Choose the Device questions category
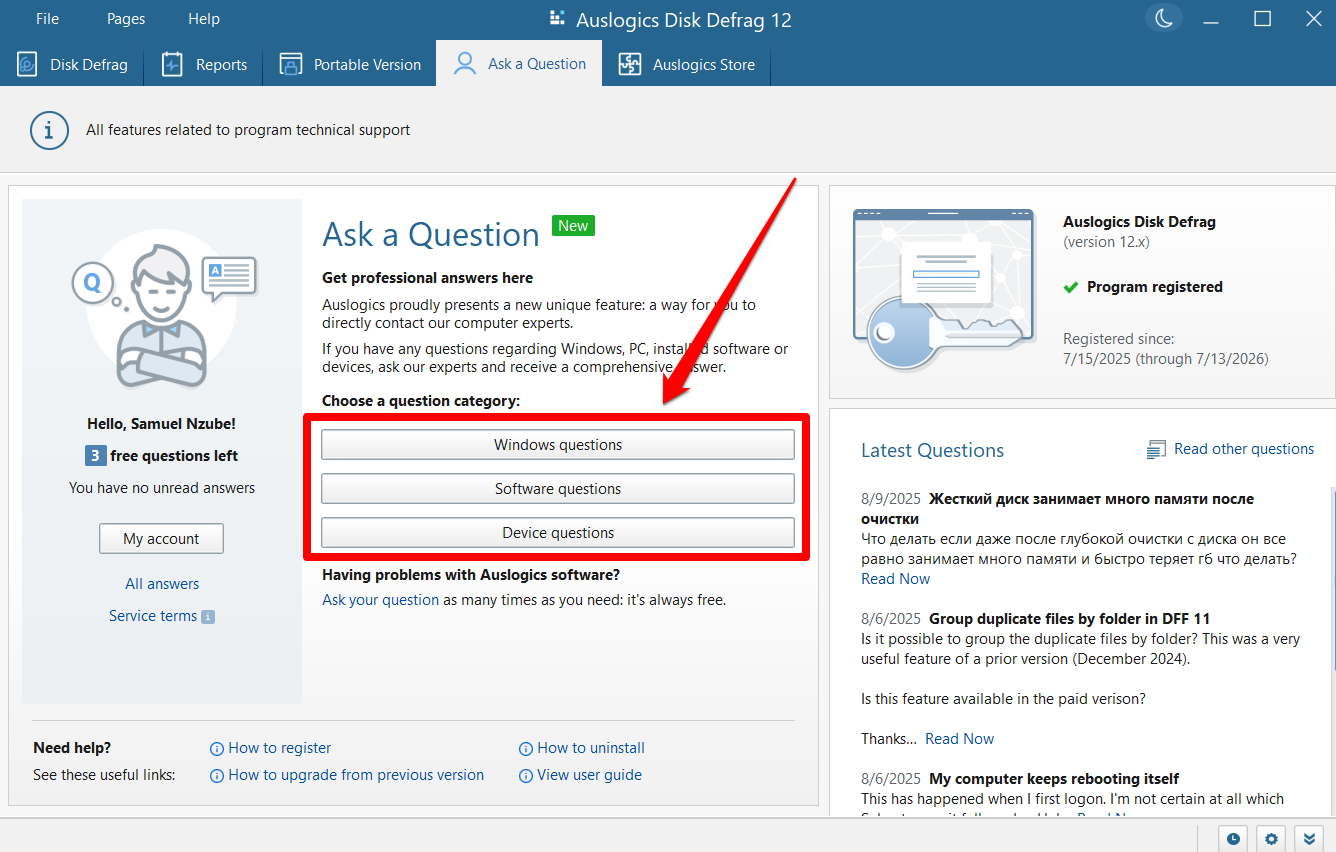The image size is (1336, 852). pyautogui.click(x=558, y=533)
